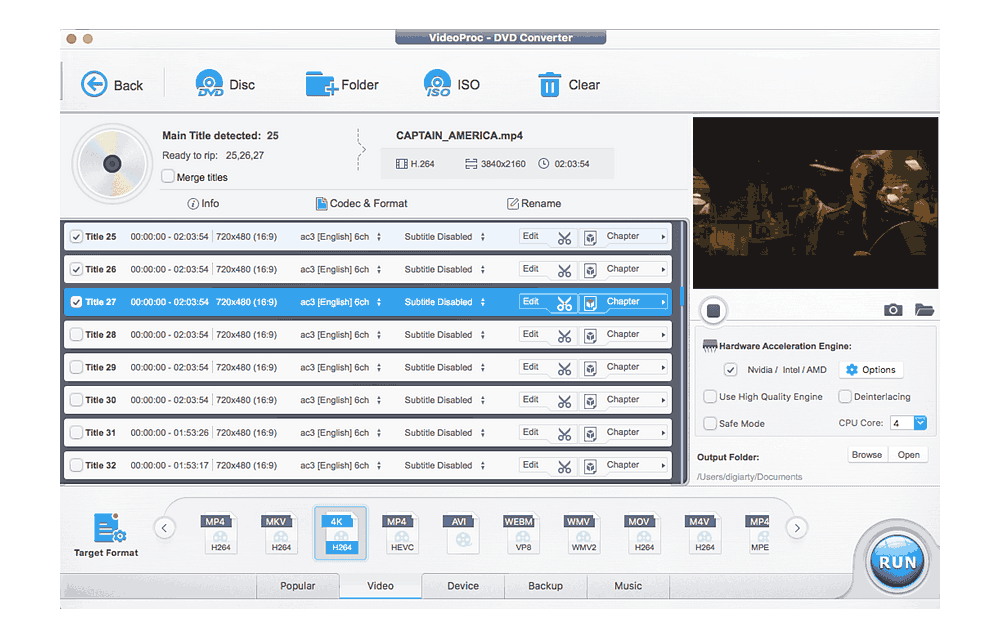The height and width of the screenshot is (639, 1000).
Task: Enable Safe Mode
Action: (711, 423)
